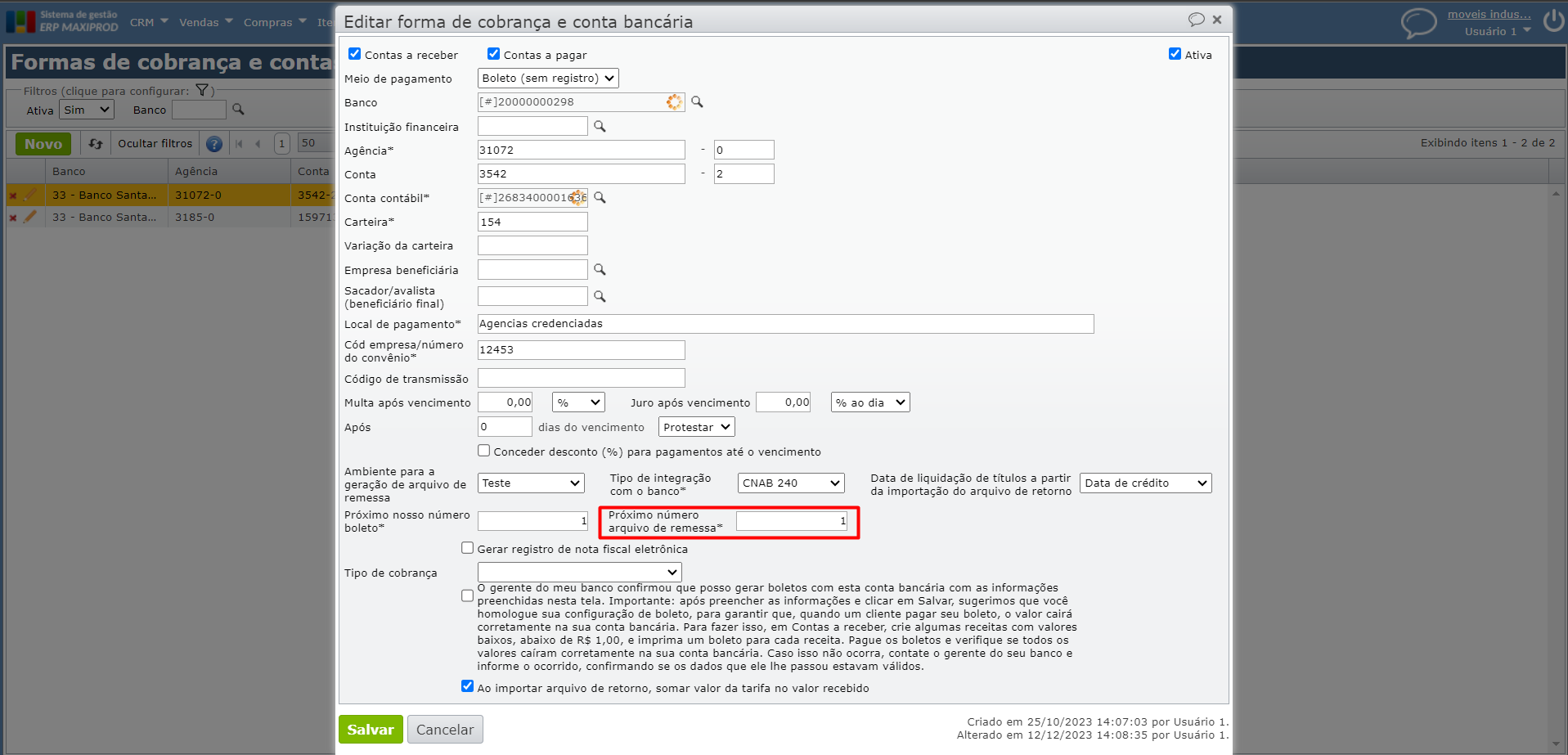Click Ocultar filtros

(155, 144)
